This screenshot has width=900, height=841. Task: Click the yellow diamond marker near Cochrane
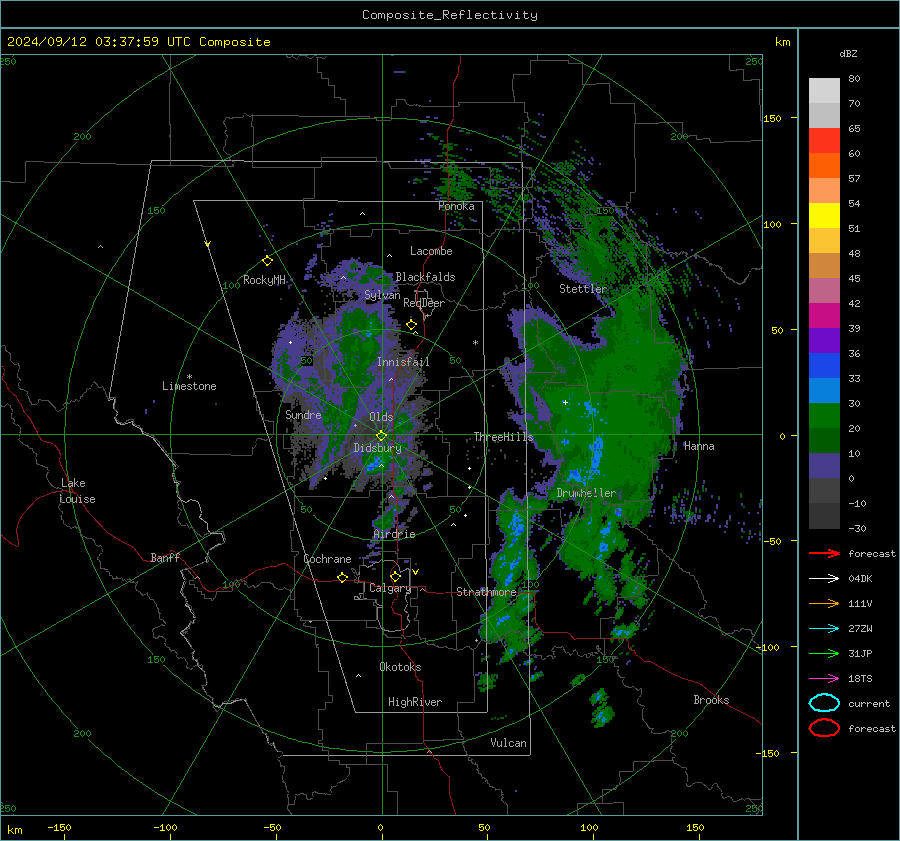tap(342, 577)
